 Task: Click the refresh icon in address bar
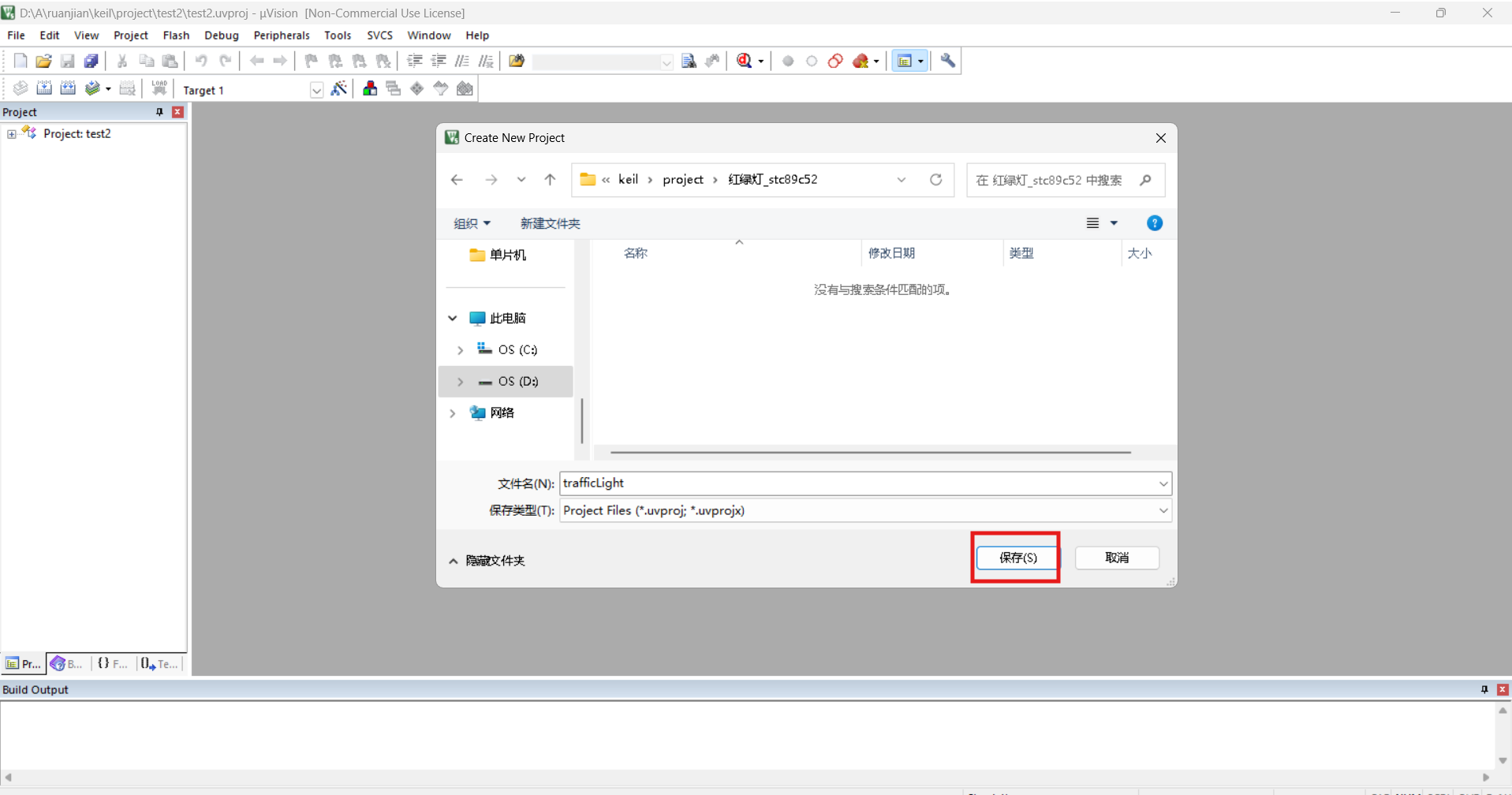click(935, 180)
